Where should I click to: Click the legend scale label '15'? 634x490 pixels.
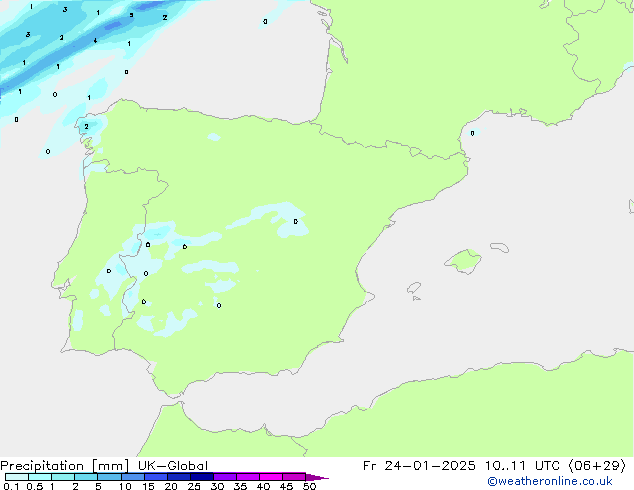coord(148,486)
